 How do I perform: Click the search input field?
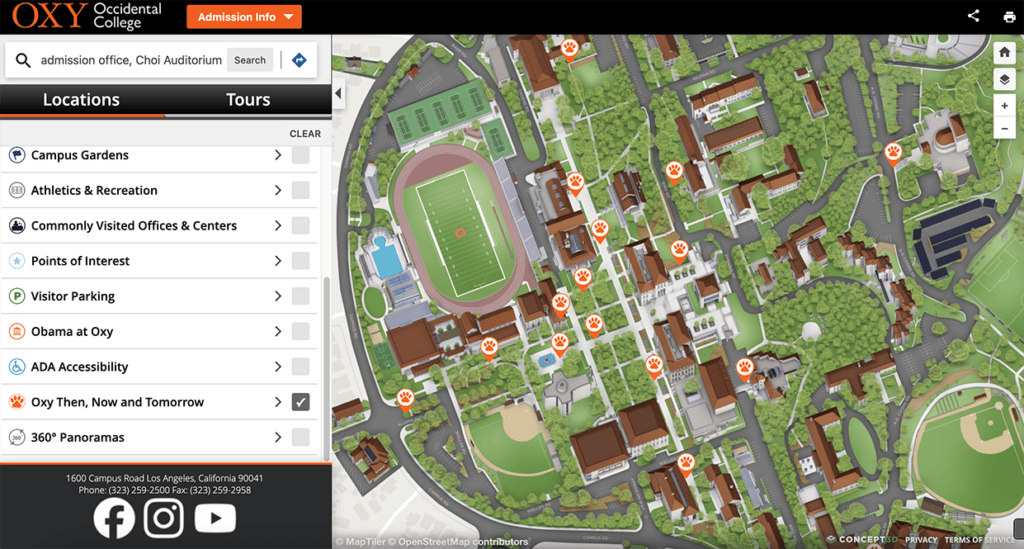coord(130,60)
